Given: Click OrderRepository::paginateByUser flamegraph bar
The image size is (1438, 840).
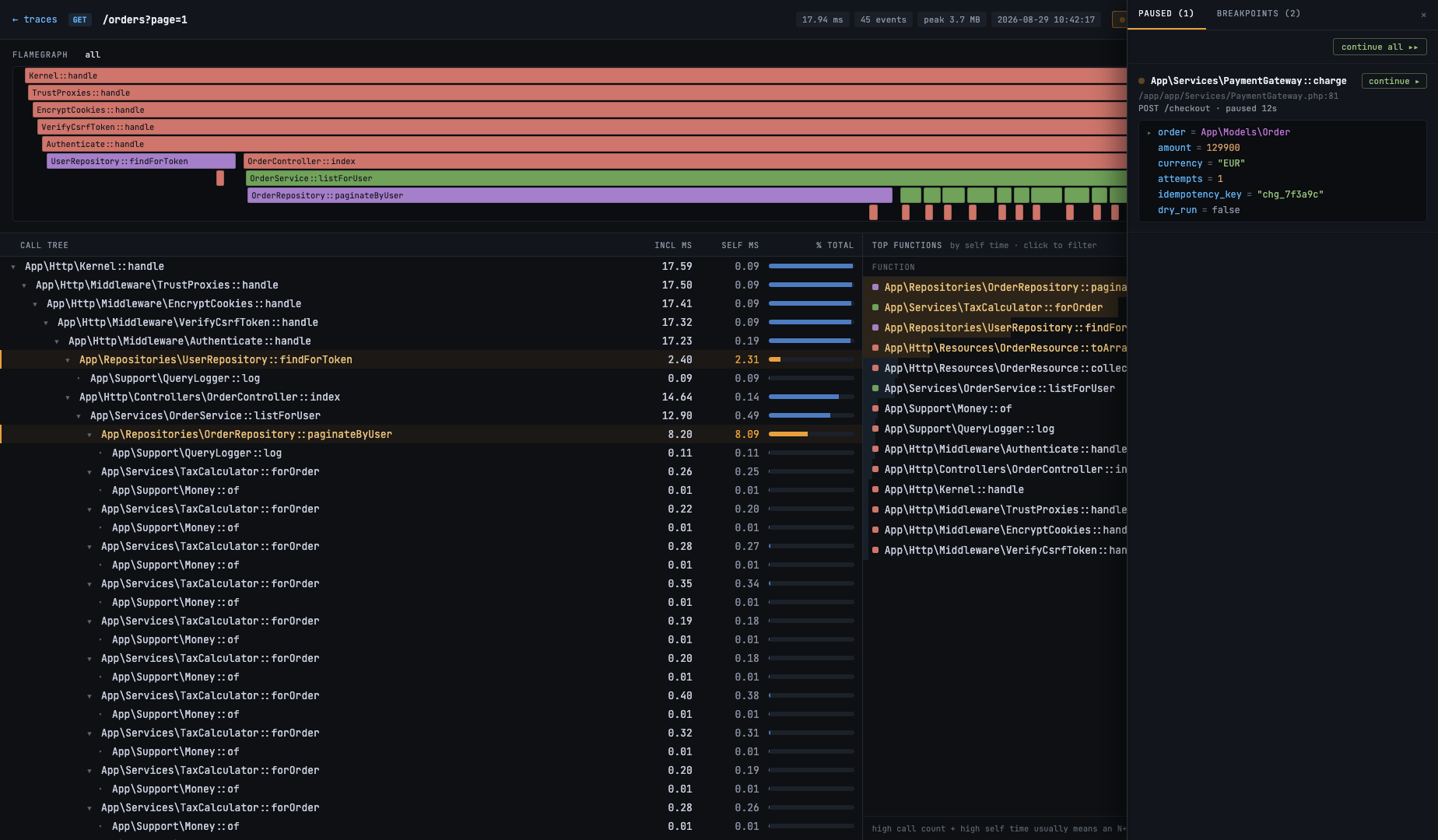Looking at the screenshot, I should (x=570, y=195).
